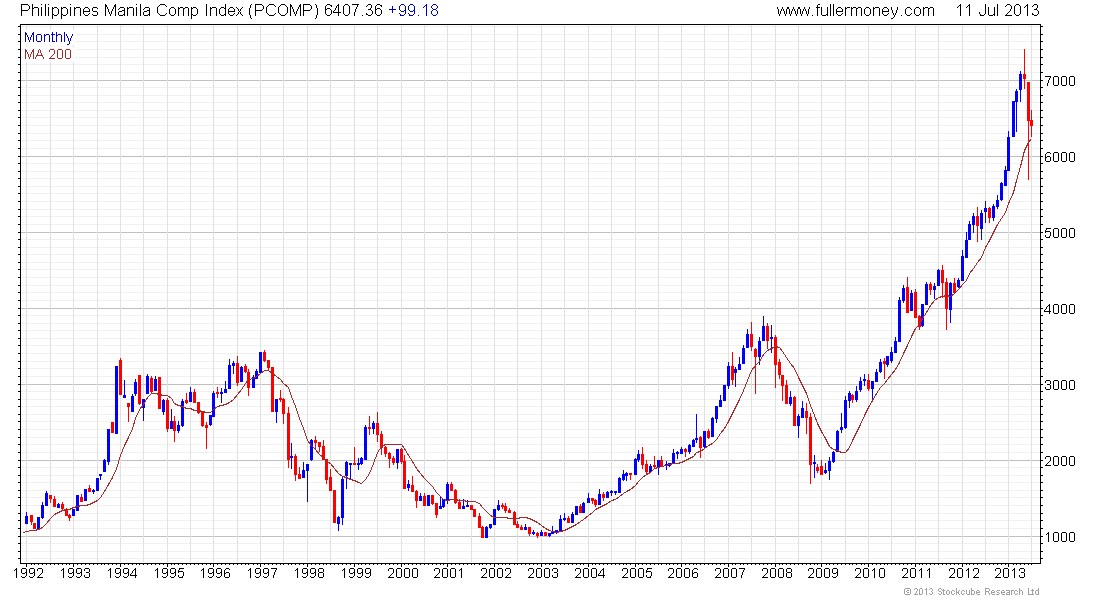Click the chart title 'Philippines Manila Comp Index (PCOMP)'
1100x600 pixels.
(x=170, y=11)
